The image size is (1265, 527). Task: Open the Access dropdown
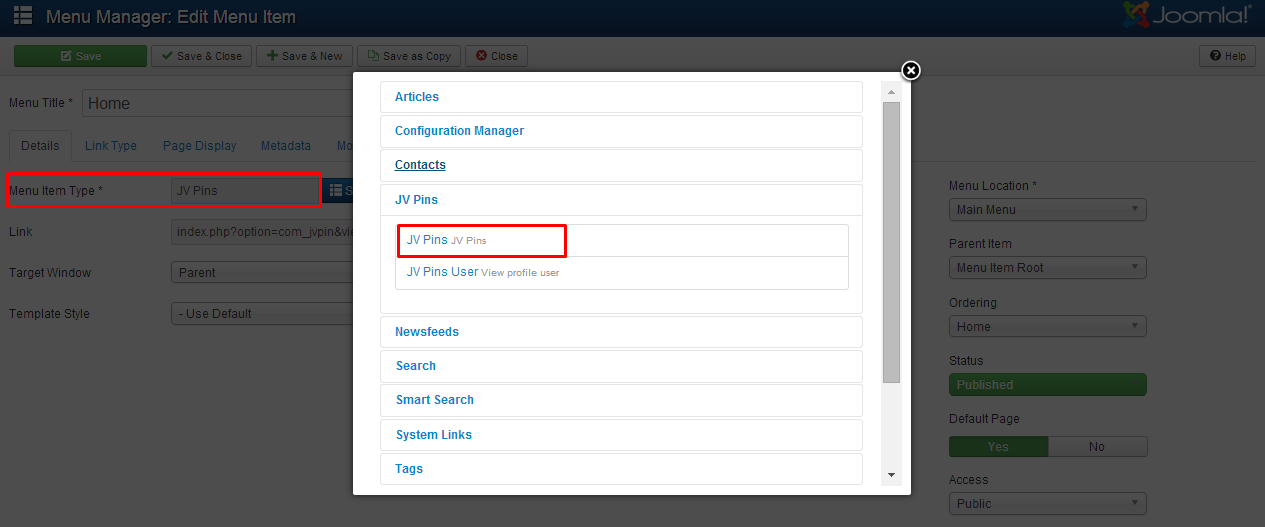(1047, 503)
